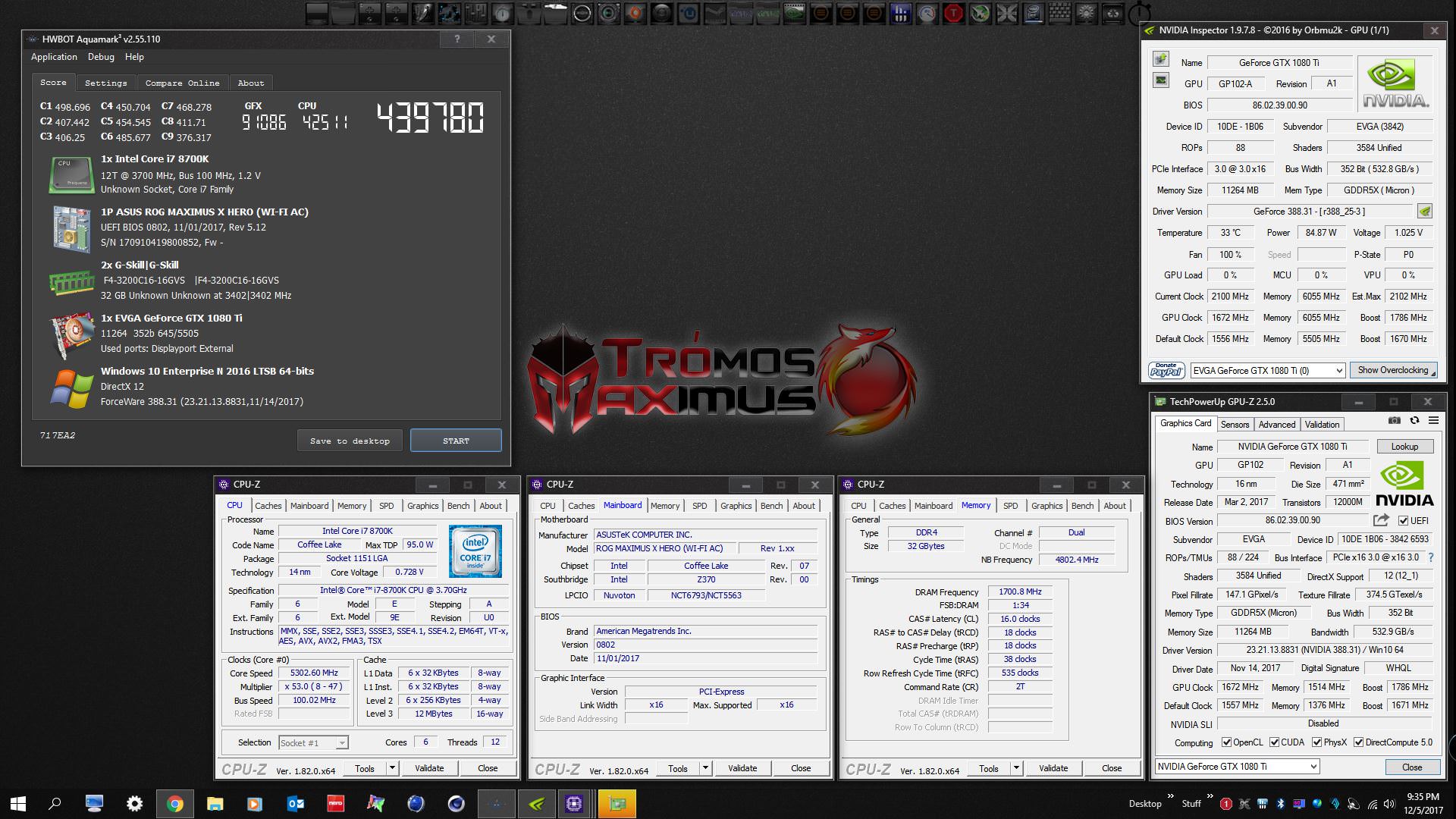Click the Wi-Fi network tray icon
This screenshot has width=1456, height=819.
tap(1373, 804)
